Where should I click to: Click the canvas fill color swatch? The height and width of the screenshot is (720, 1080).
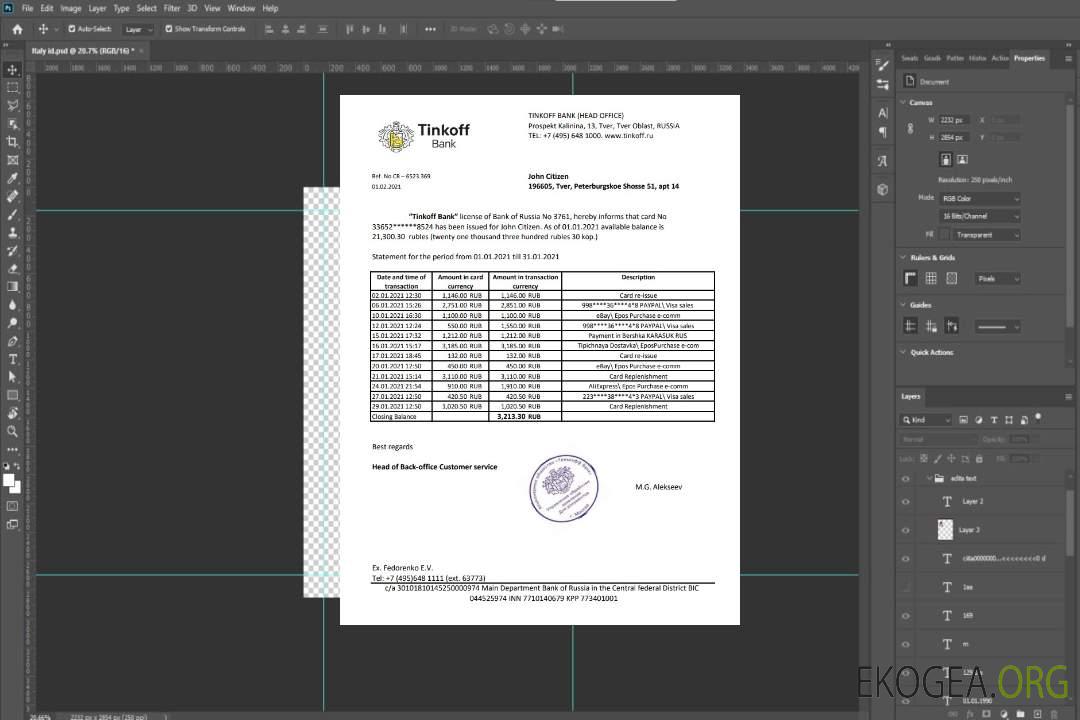pos(945,235)
